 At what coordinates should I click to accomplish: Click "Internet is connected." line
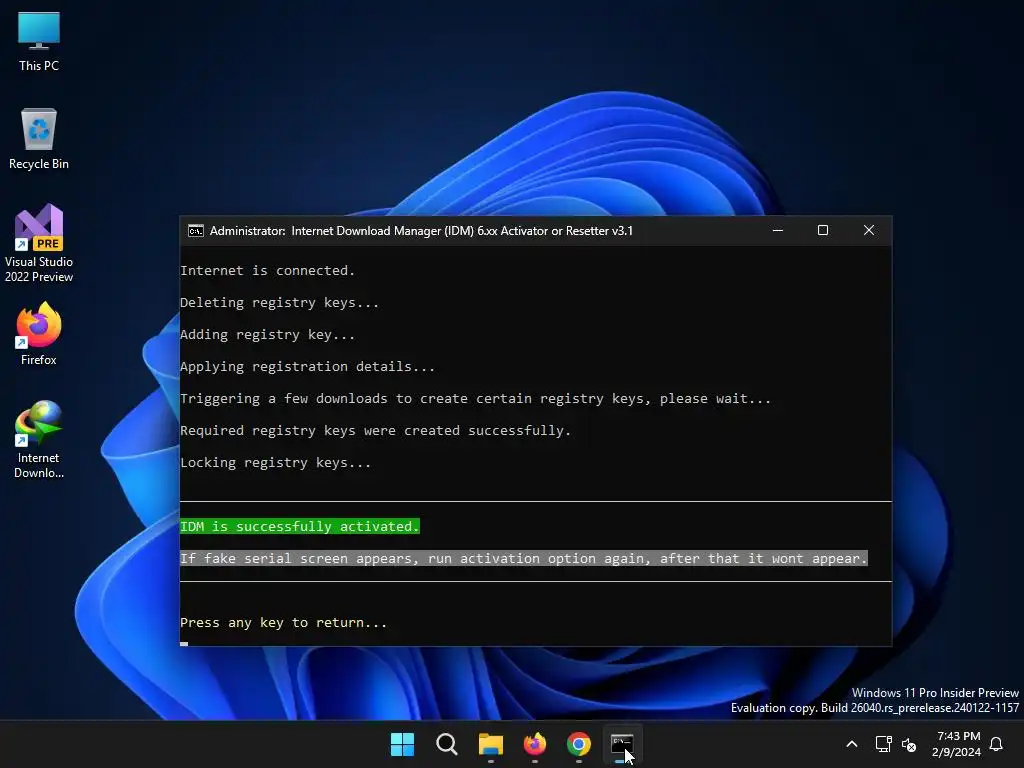[x=267, y=270]
